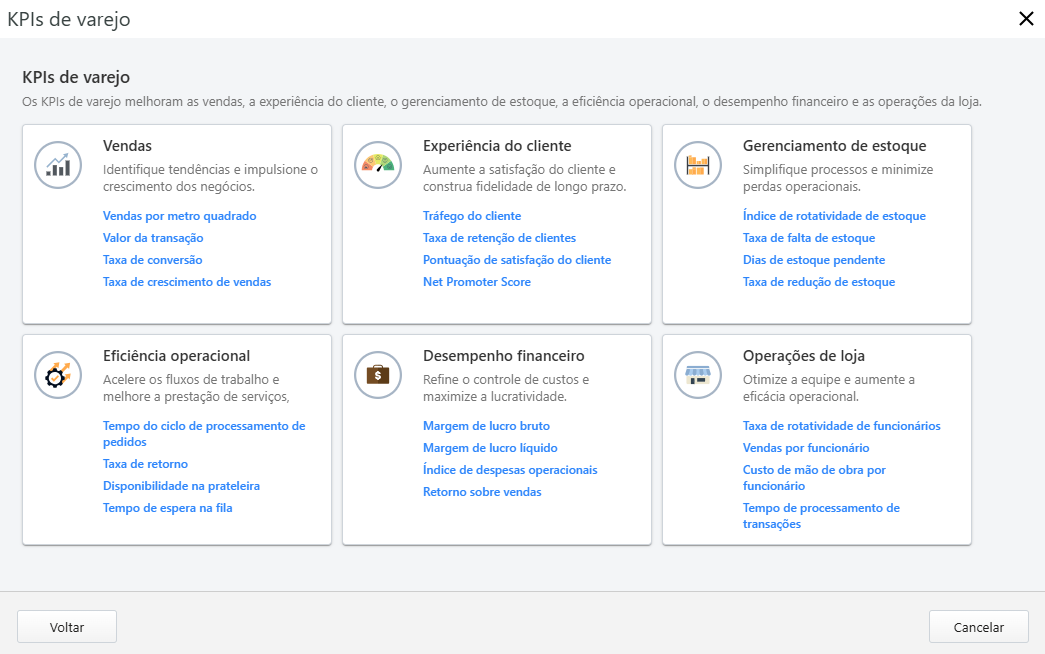1045x654 pixels.
Task: Click the Desempenho financeiro briefcase icon
Action: (x=378, y=375)
